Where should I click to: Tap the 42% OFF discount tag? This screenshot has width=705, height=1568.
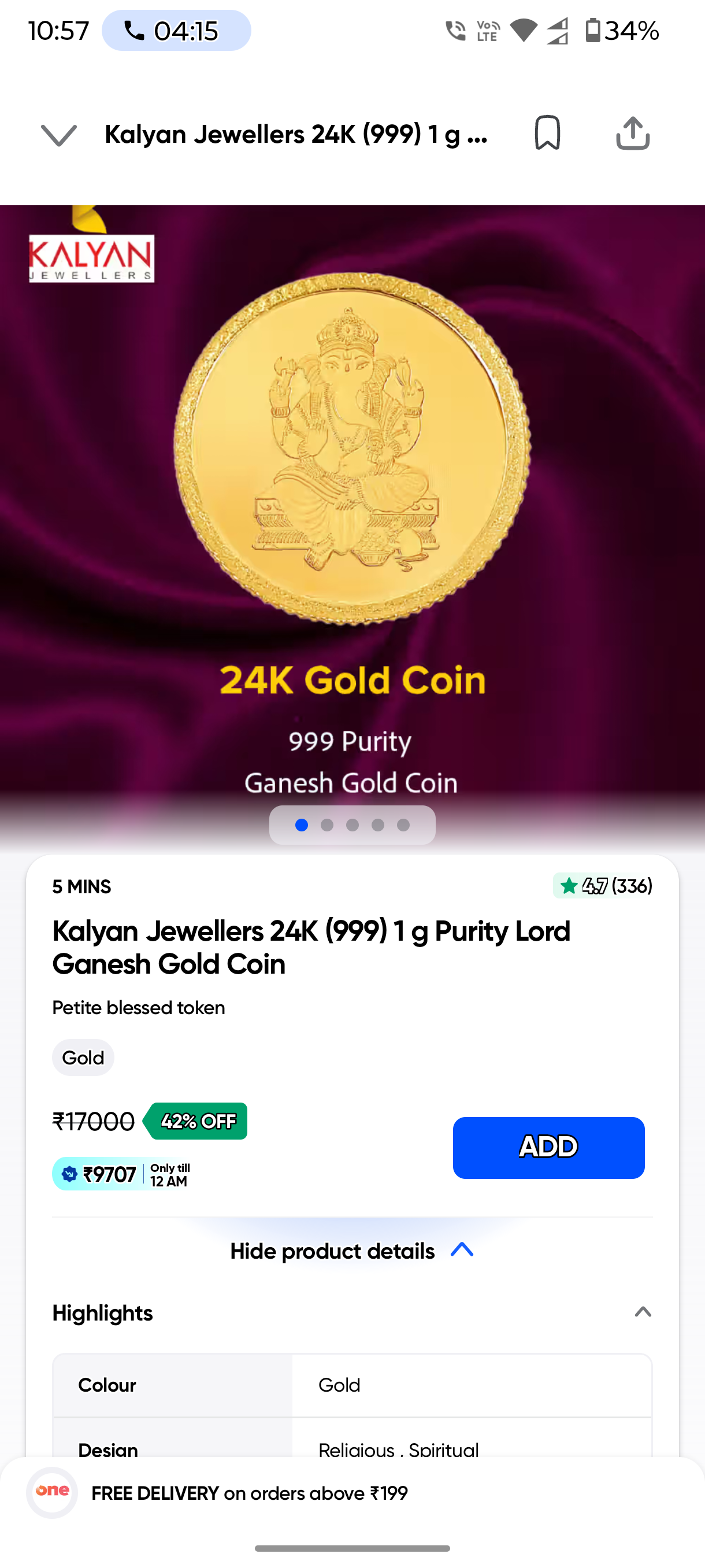(x=195, y=1120)
